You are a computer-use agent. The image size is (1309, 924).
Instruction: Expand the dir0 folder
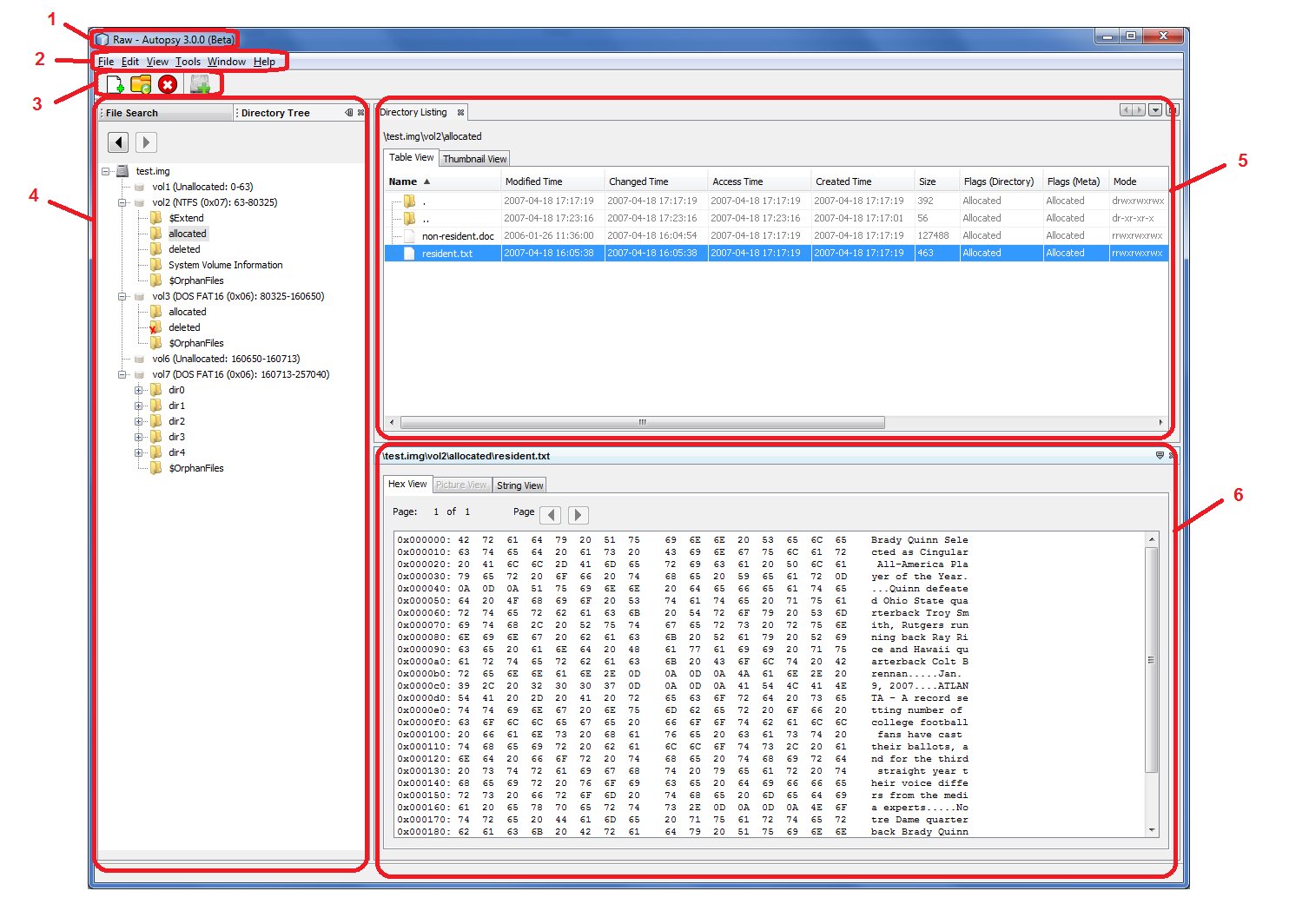(x=139, y=390)
